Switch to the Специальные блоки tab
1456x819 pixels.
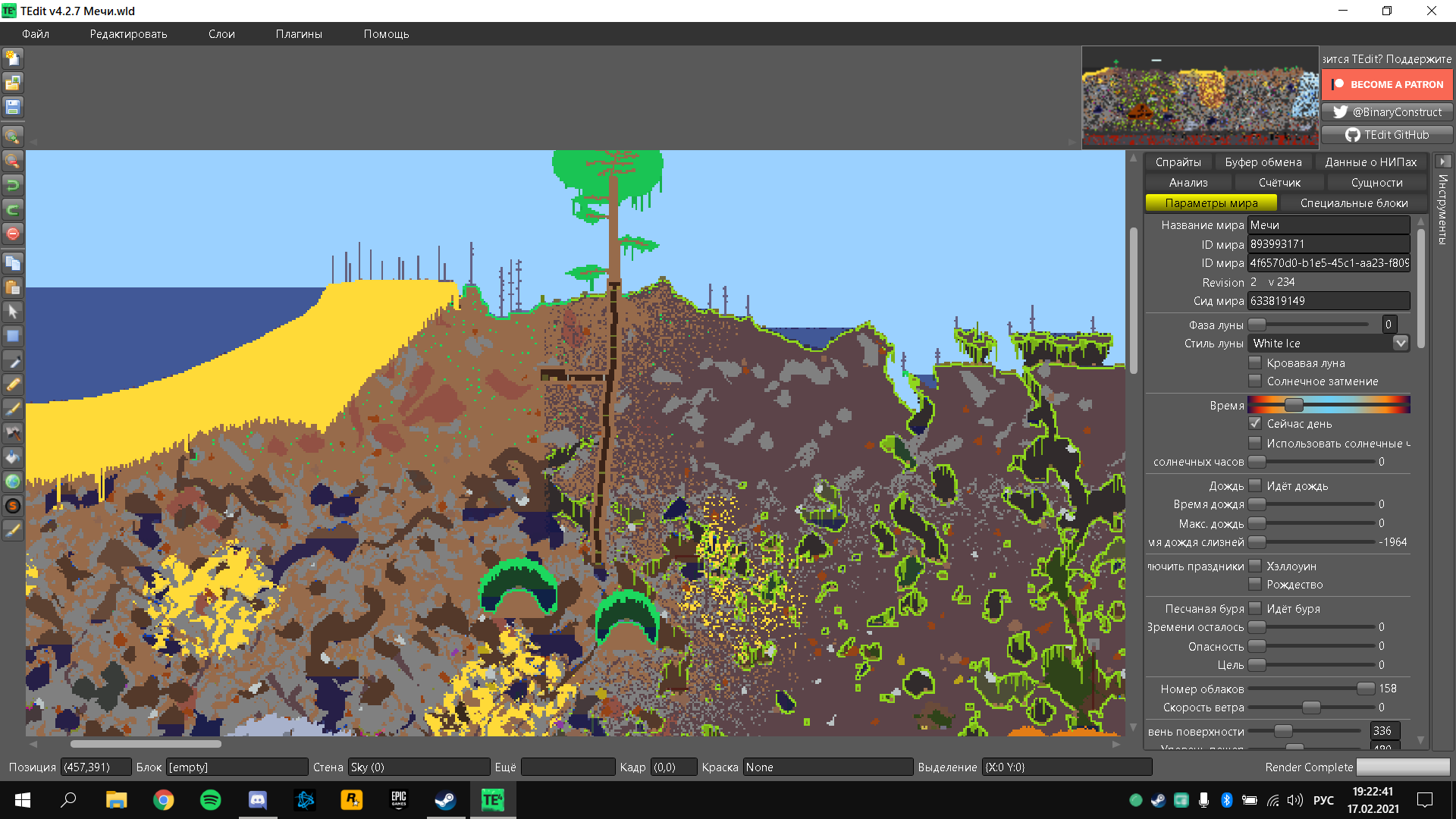(1354, 203)
